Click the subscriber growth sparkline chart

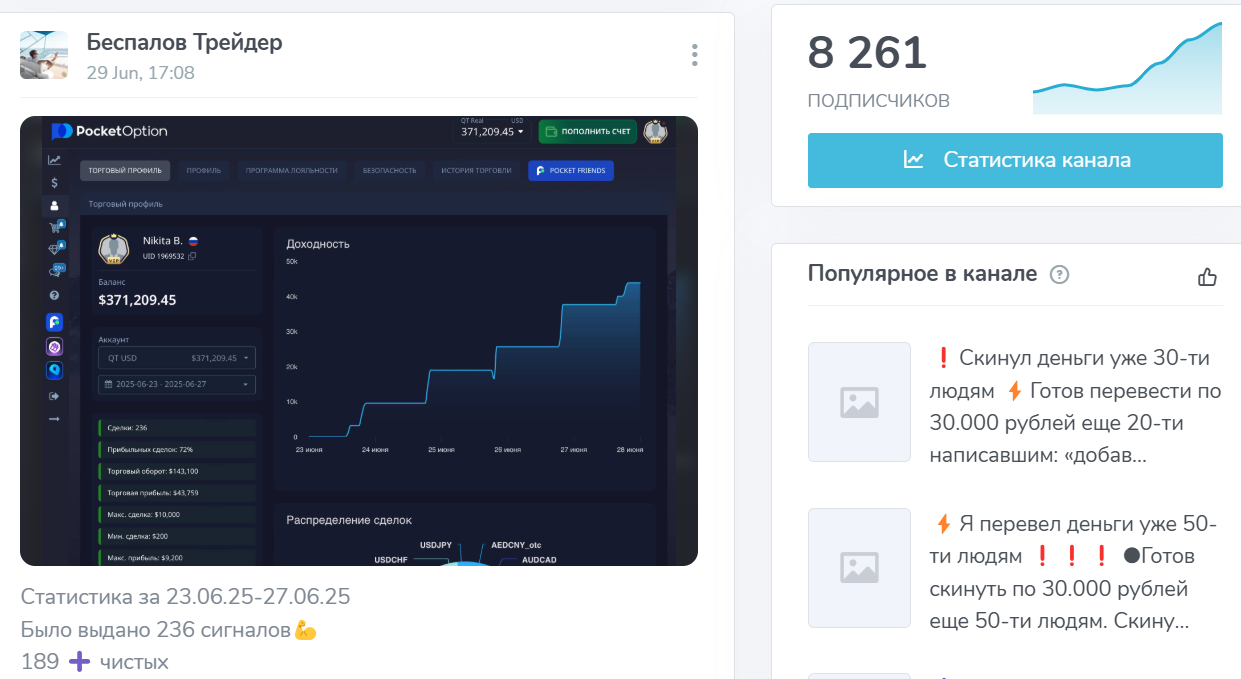(x=1127, y=68)
